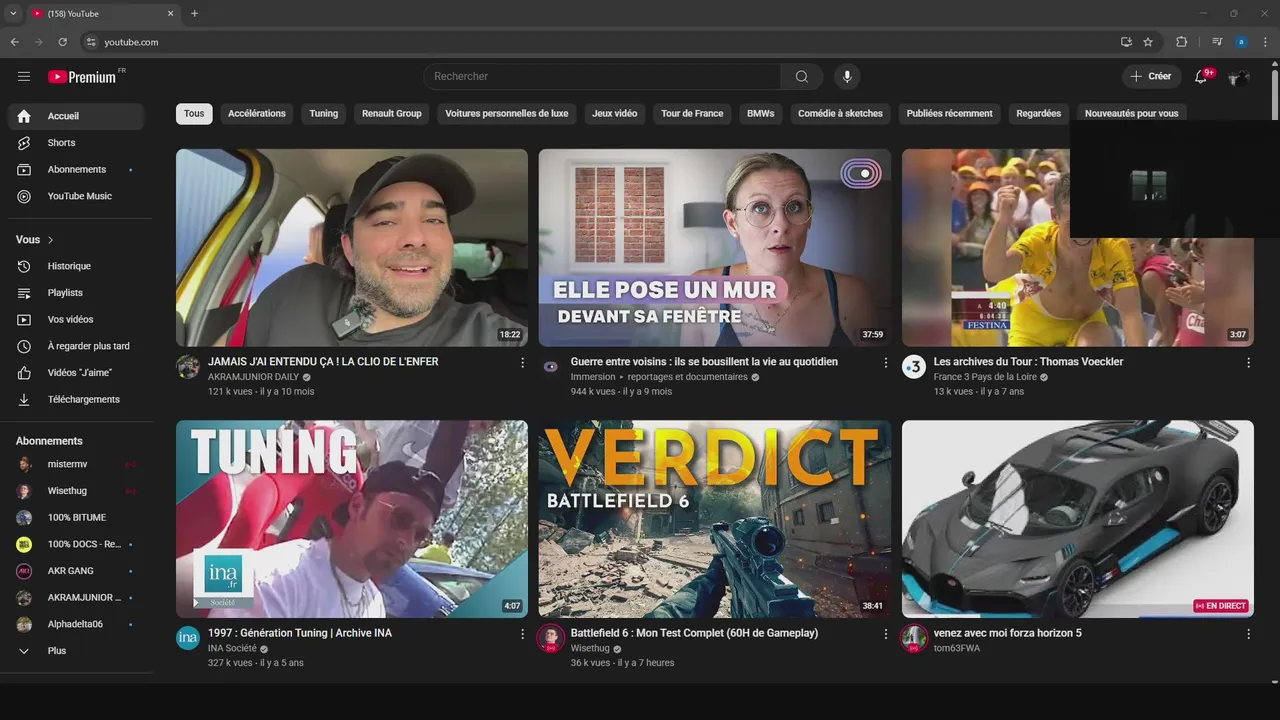Open options for Les archives du Tour video

click(x=1248, y=363)
